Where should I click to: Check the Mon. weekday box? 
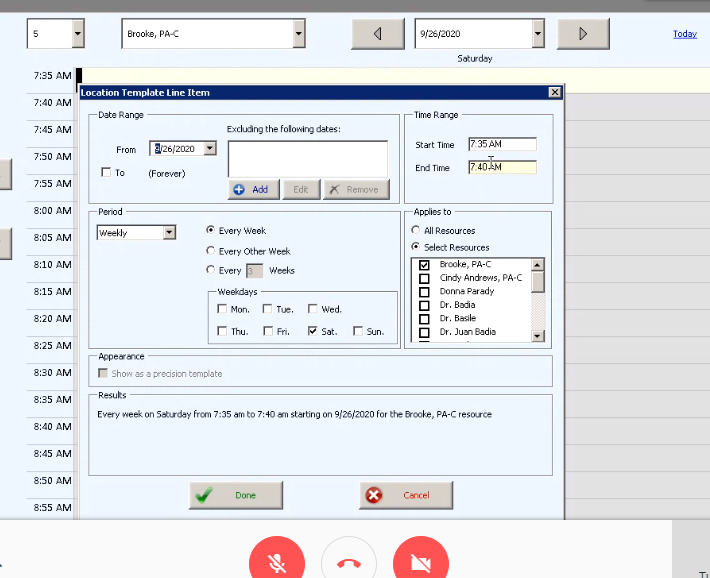[x=222, y=310]
